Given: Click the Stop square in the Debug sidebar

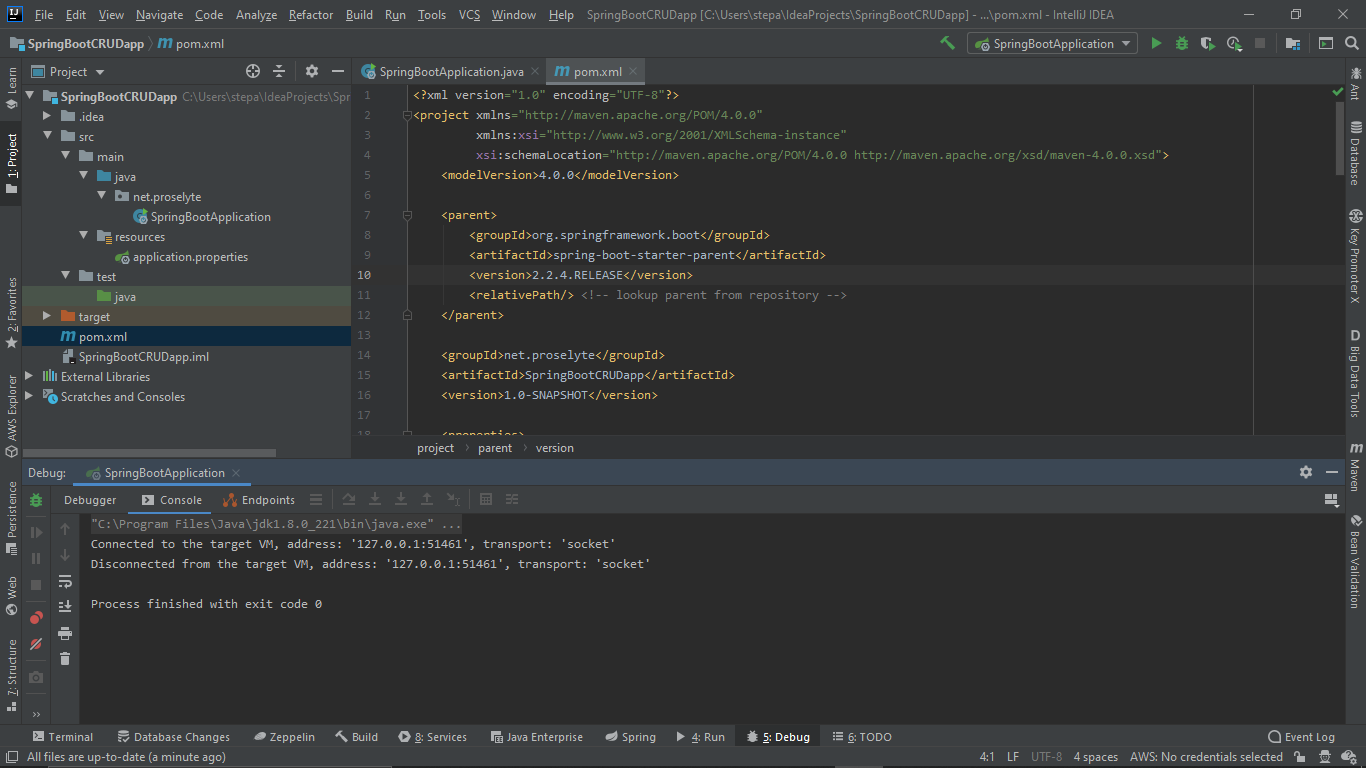Looking at the screenshot, I should [37, 585].
